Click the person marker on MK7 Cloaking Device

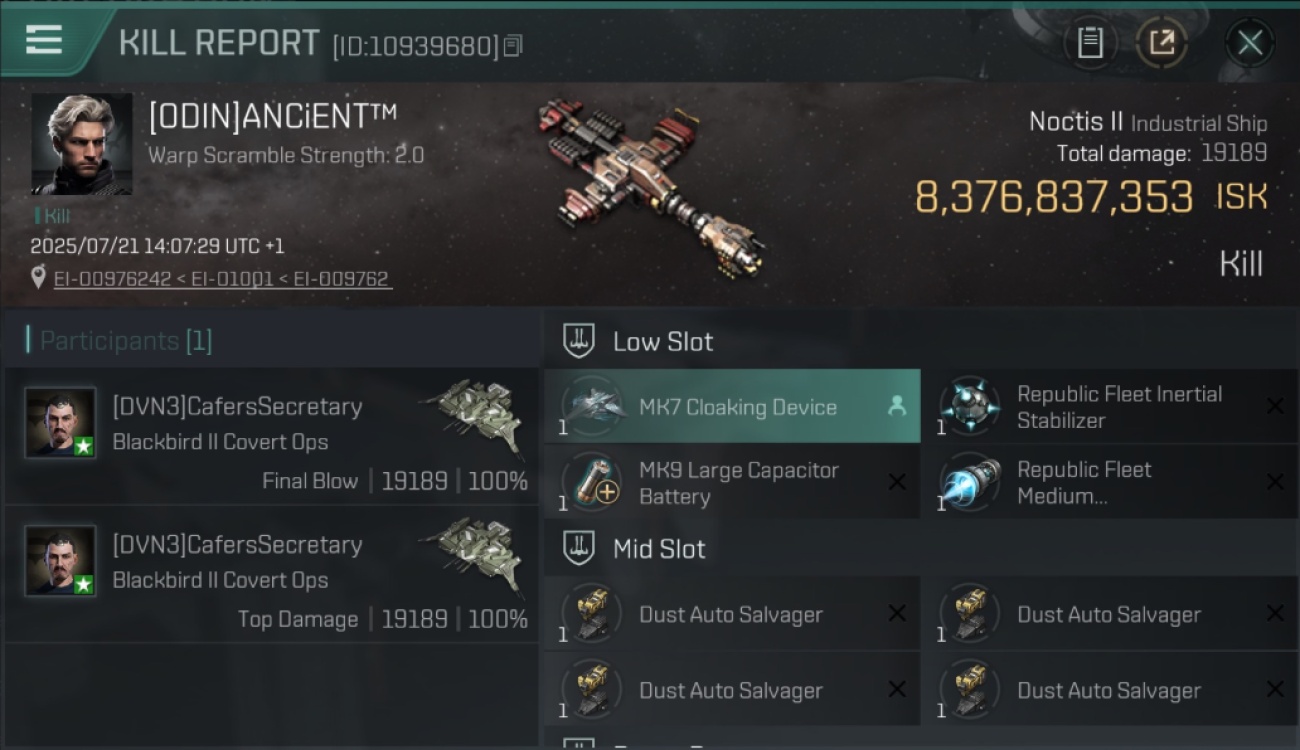pos(897,405)
